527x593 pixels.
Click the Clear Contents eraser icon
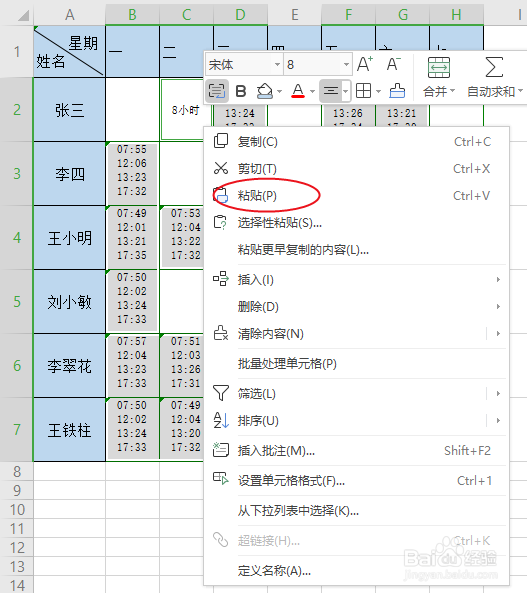(x=221, y=333)
